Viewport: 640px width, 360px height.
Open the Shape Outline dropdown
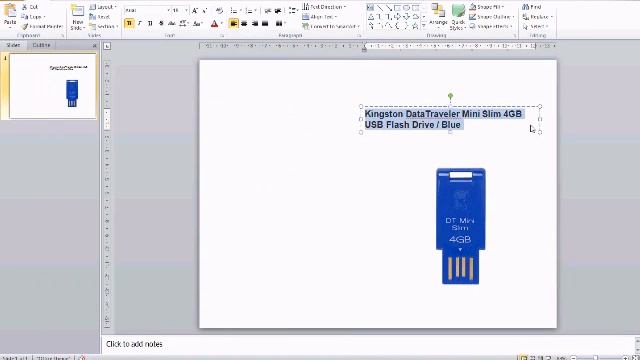491,17
